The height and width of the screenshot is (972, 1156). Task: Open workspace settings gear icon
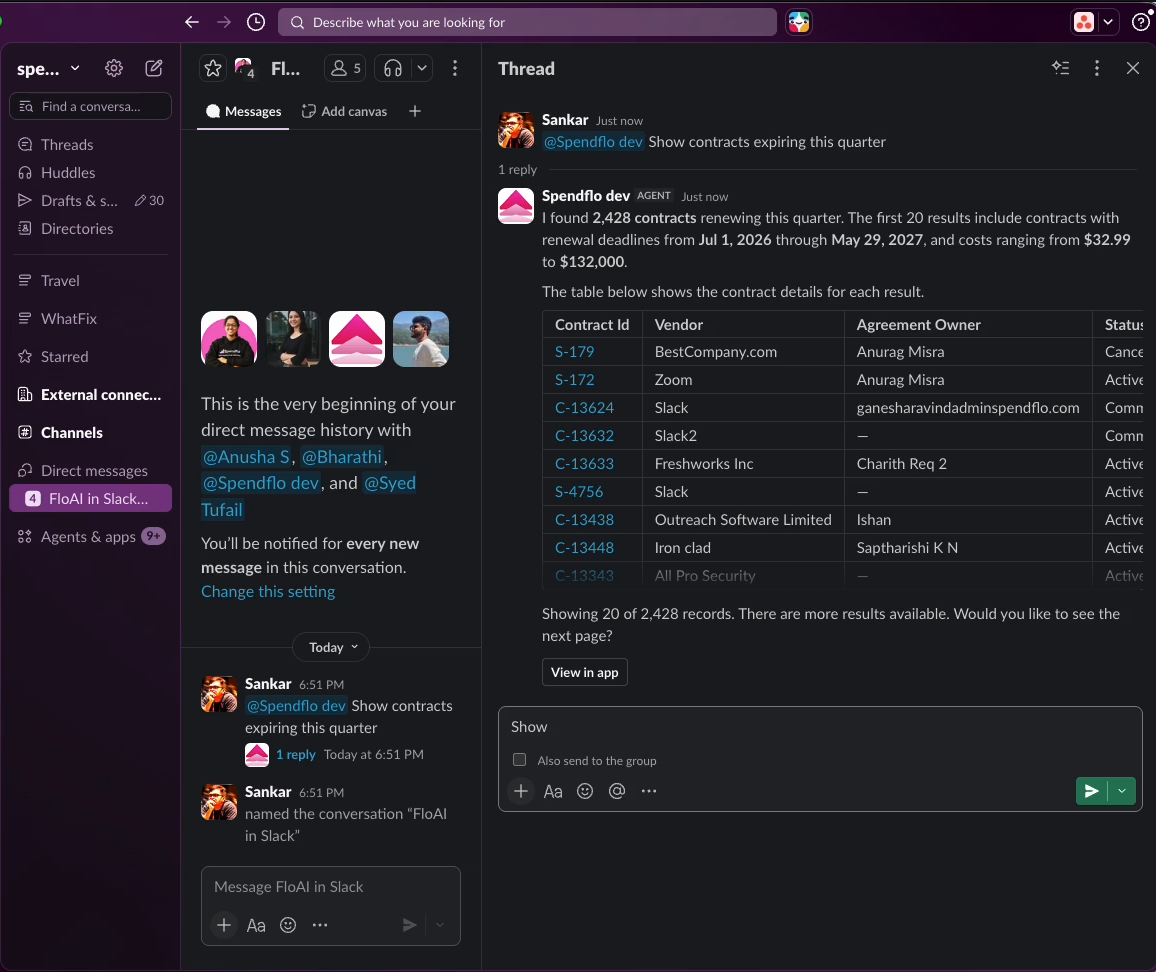point(114,69)
